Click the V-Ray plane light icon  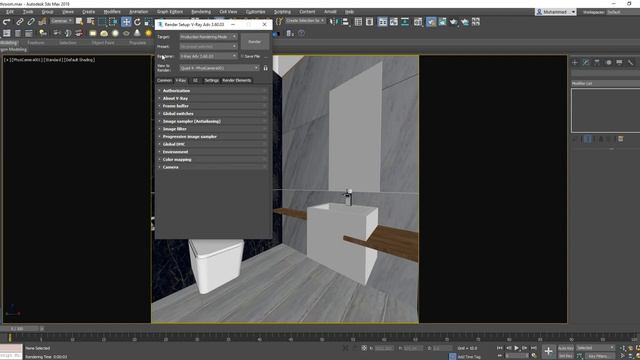(x=93, y=33)
